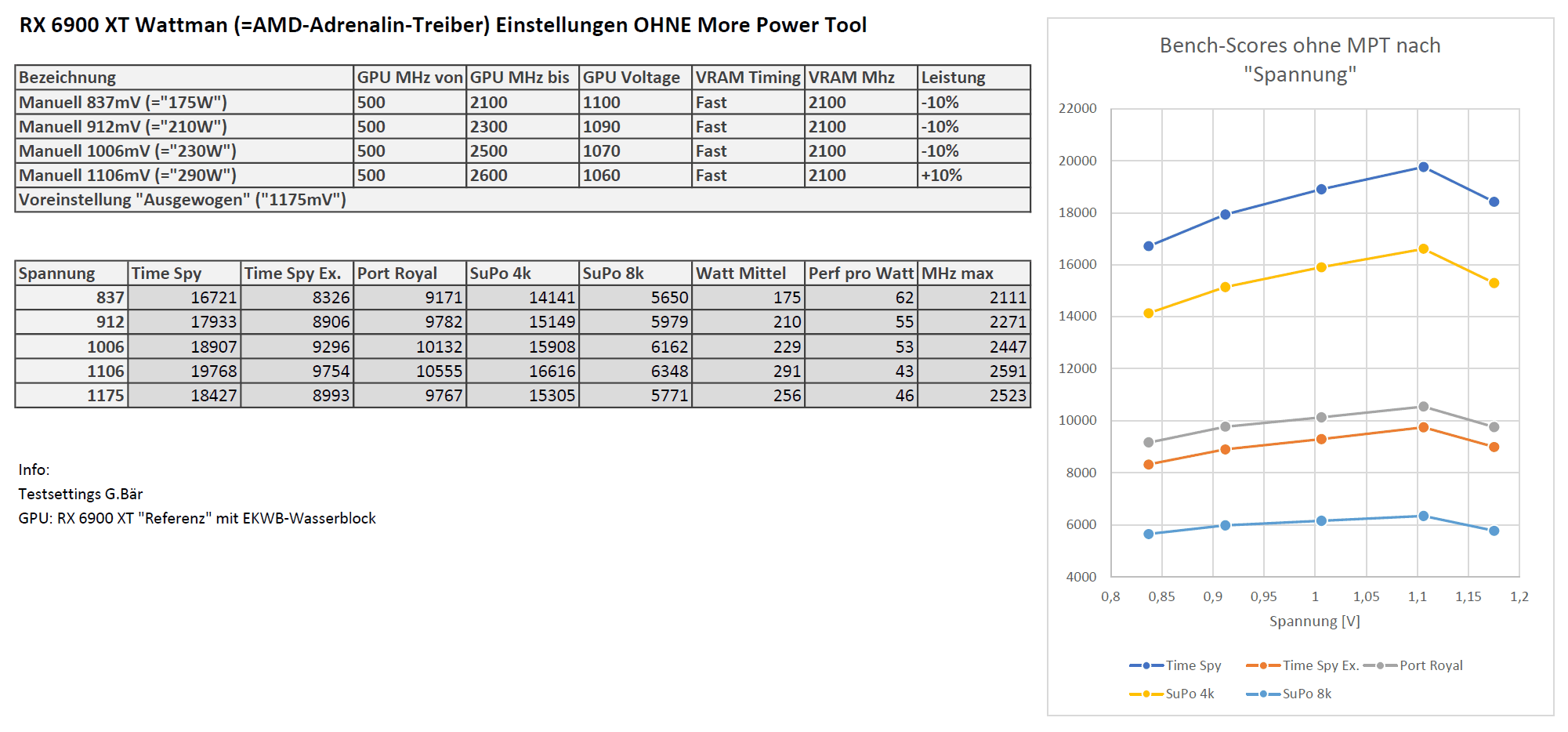Select the 'VRAM Mhz' header cell

click(x=861, y=78)
